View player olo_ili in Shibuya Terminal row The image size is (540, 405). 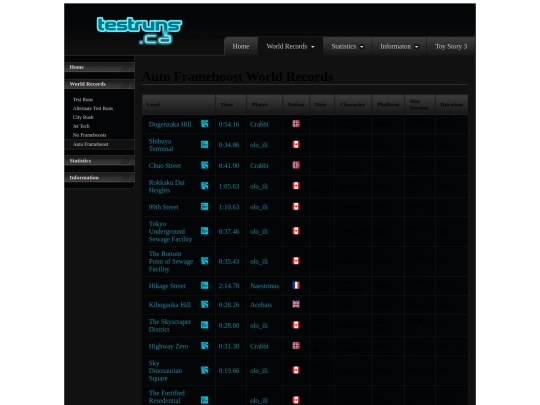pyautogui.click(x=259, y=145)
